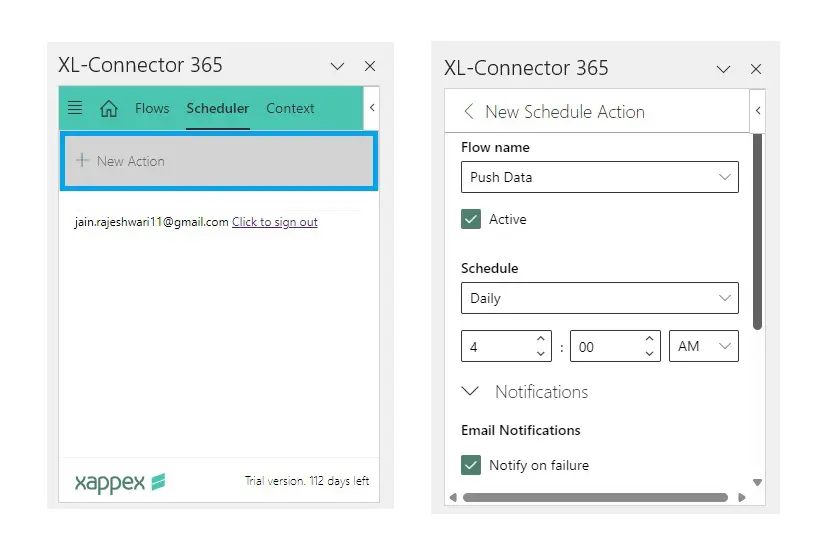Collapse the Notifications section
The width and height of the screenshot is (835, 554).
(x=469, y=392)
